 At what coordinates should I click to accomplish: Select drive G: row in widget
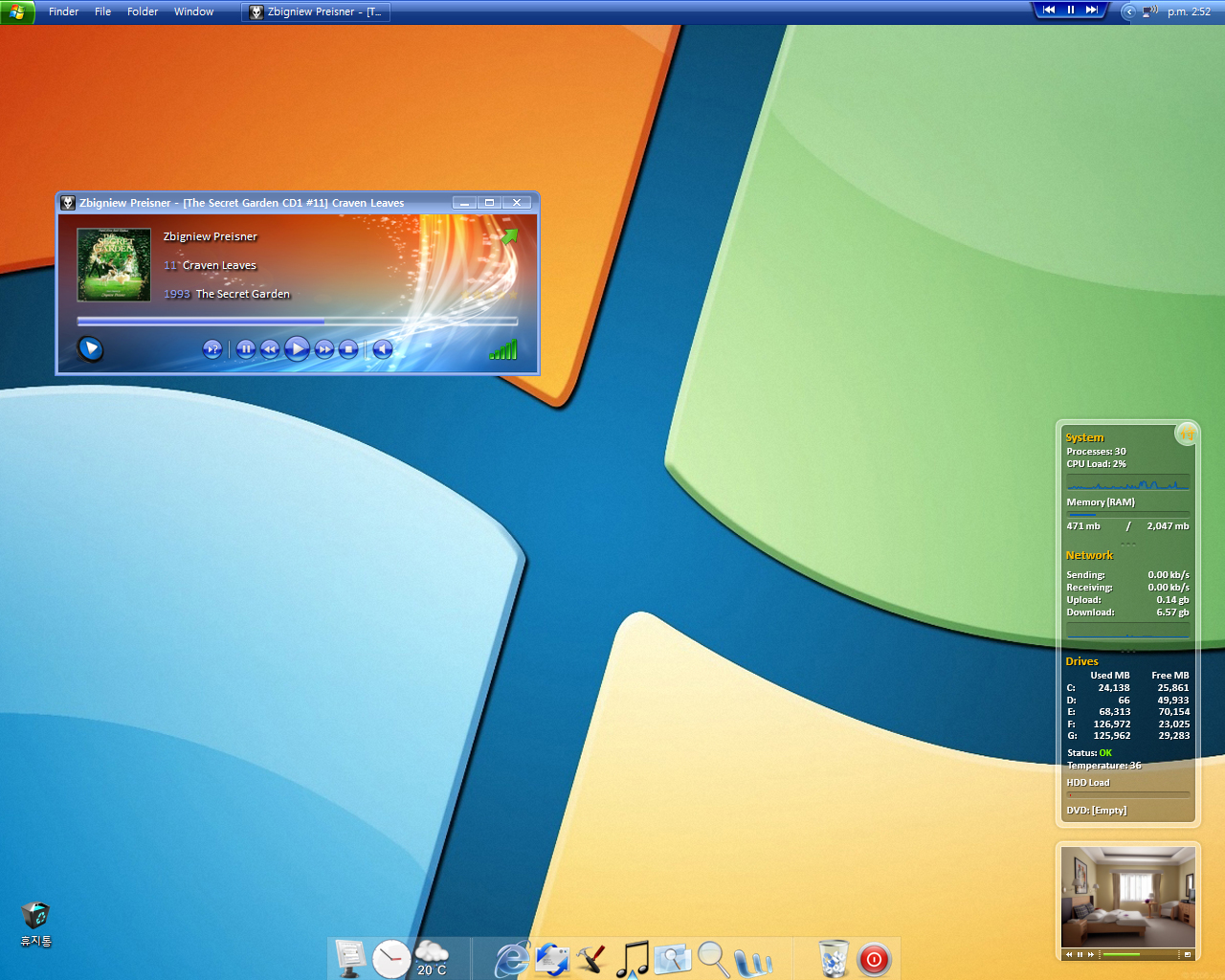click(1127, 736)
